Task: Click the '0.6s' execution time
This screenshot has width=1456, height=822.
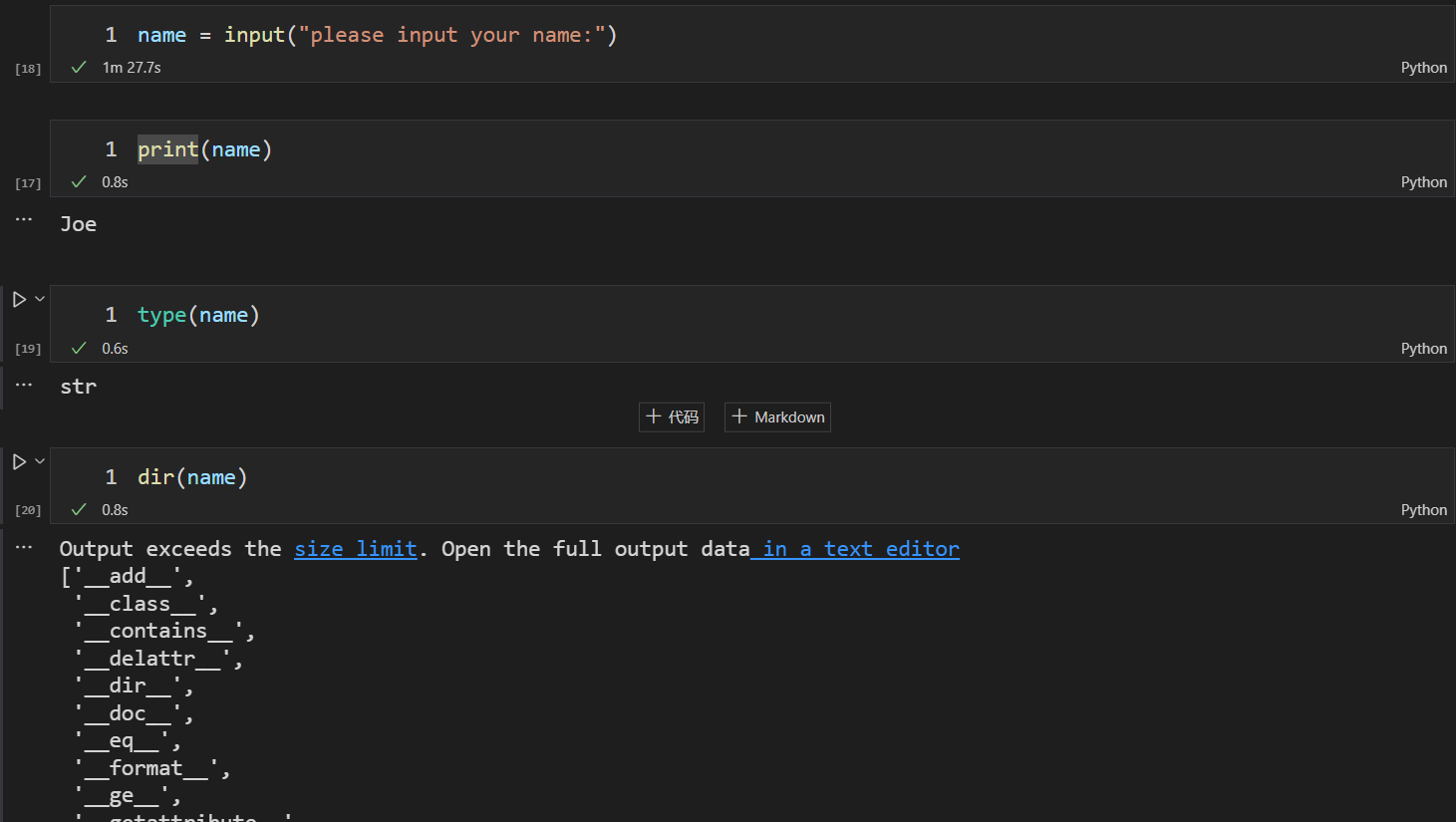Action: pos(115,349)
